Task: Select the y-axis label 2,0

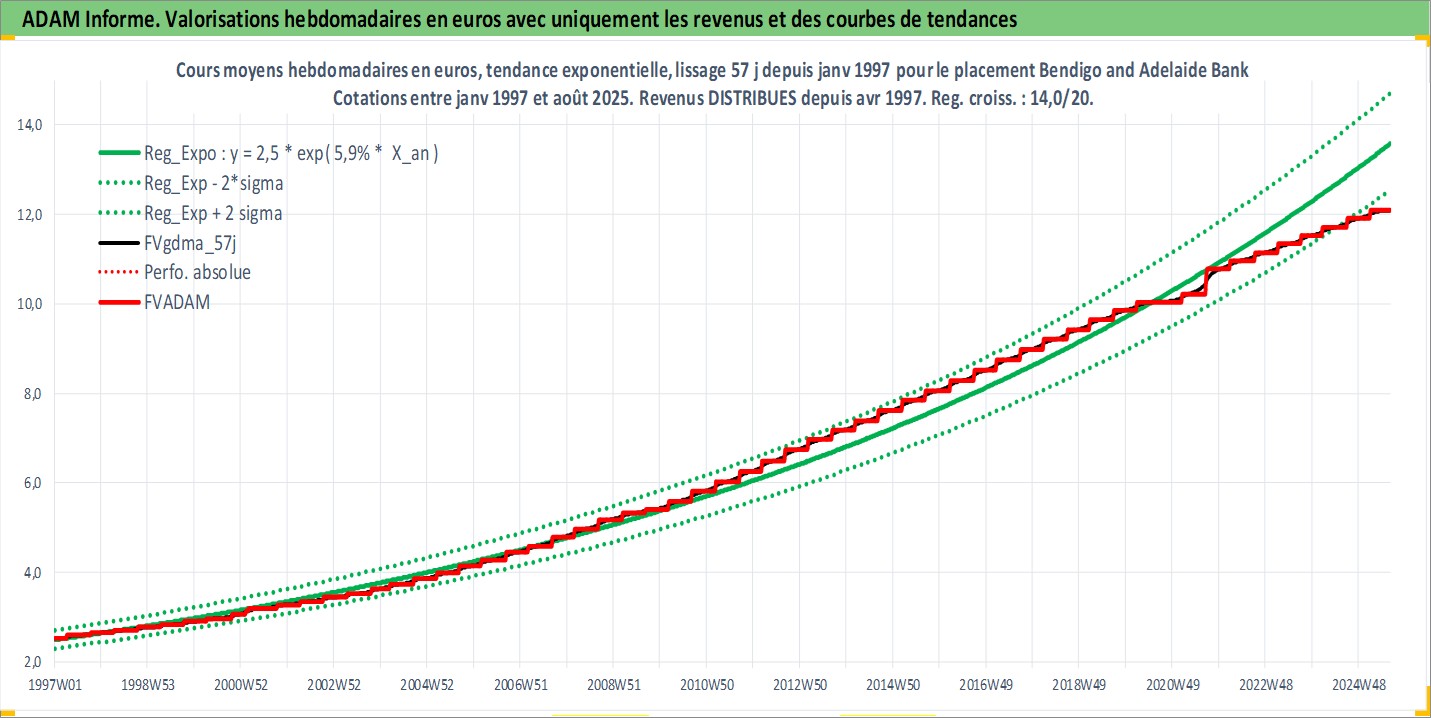Action: tap(32, 662)
